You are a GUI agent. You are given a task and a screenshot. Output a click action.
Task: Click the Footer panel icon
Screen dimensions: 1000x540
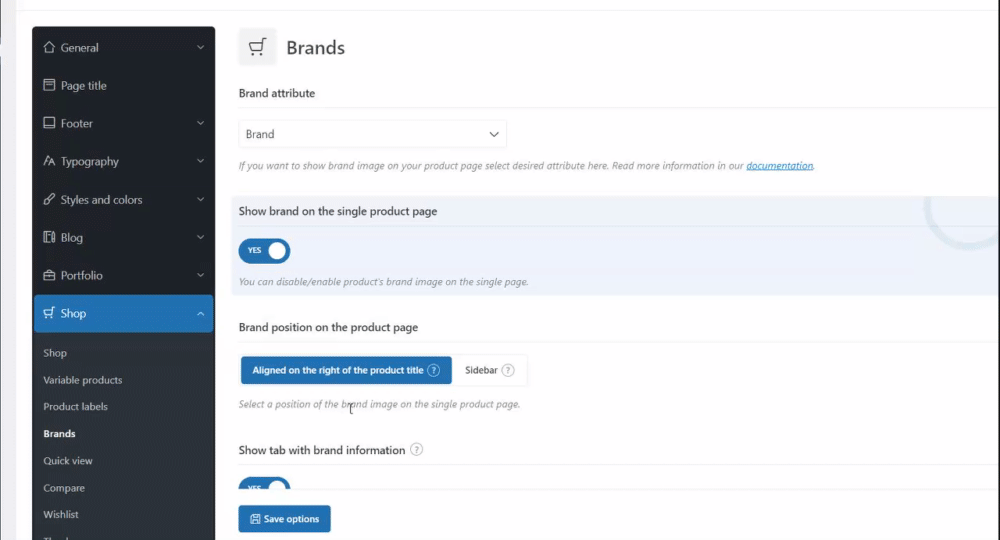tap(49, 123)
